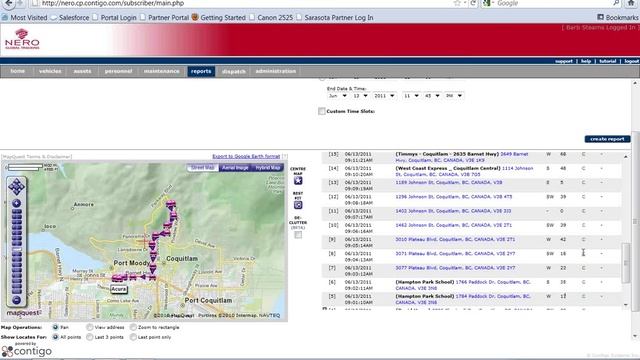Open the 1402 Johnson St address link

[453, 211]
